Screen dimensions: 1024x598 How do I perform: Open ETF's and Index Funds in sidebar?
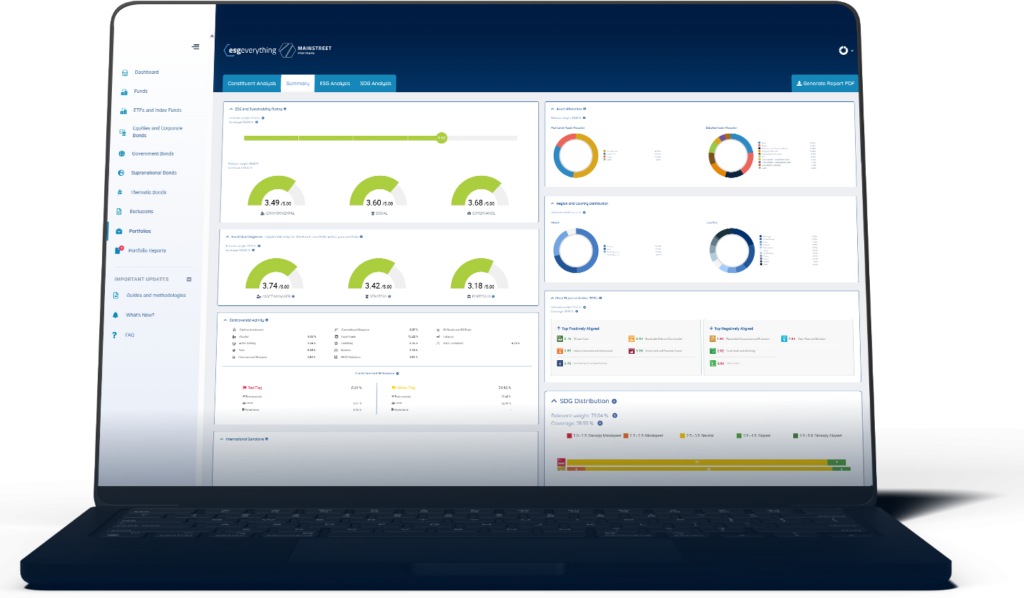point(157,110)
